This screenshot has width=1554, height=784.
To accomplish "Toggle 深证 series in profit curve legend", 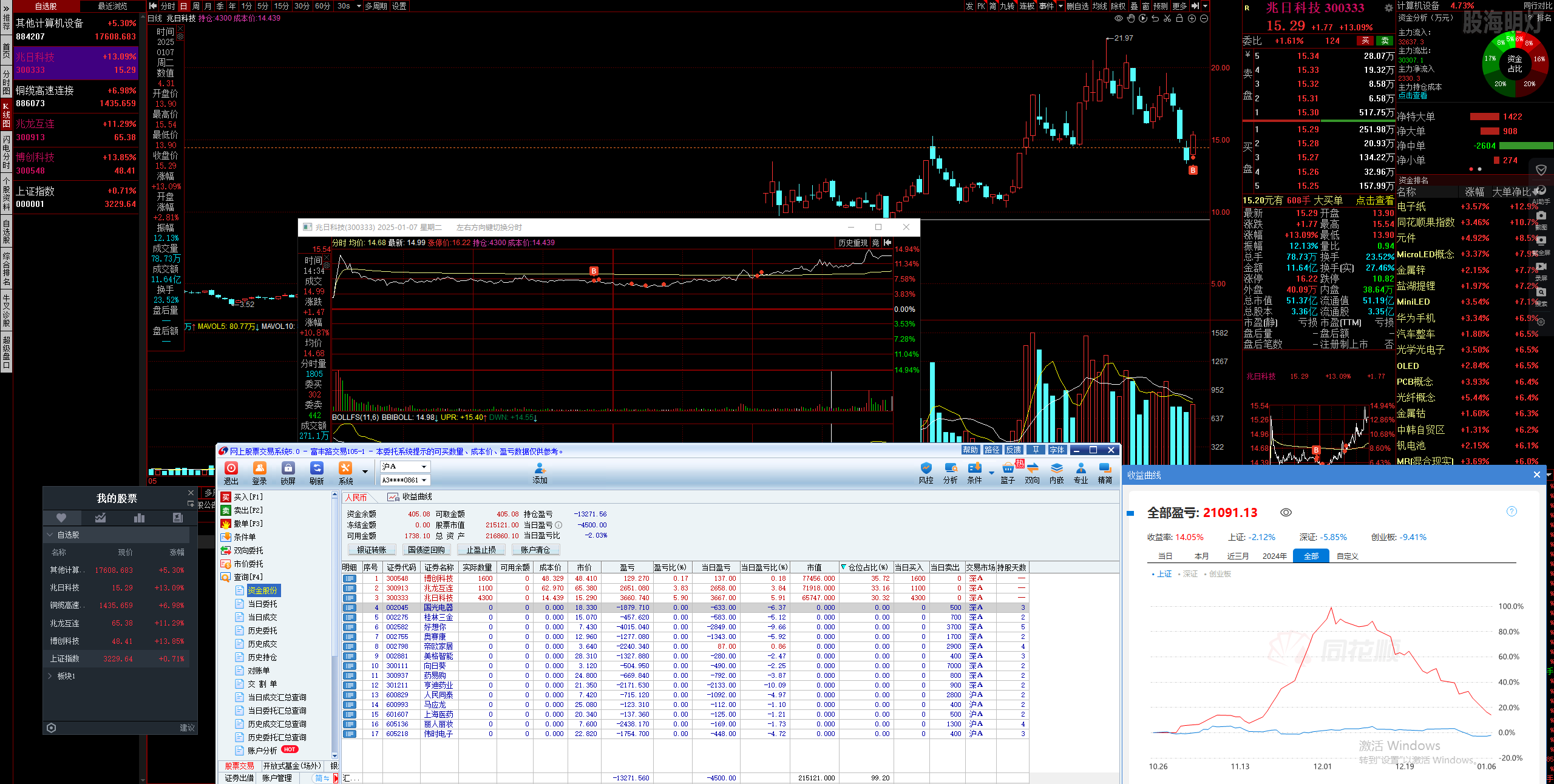I will coord(1187,574).
